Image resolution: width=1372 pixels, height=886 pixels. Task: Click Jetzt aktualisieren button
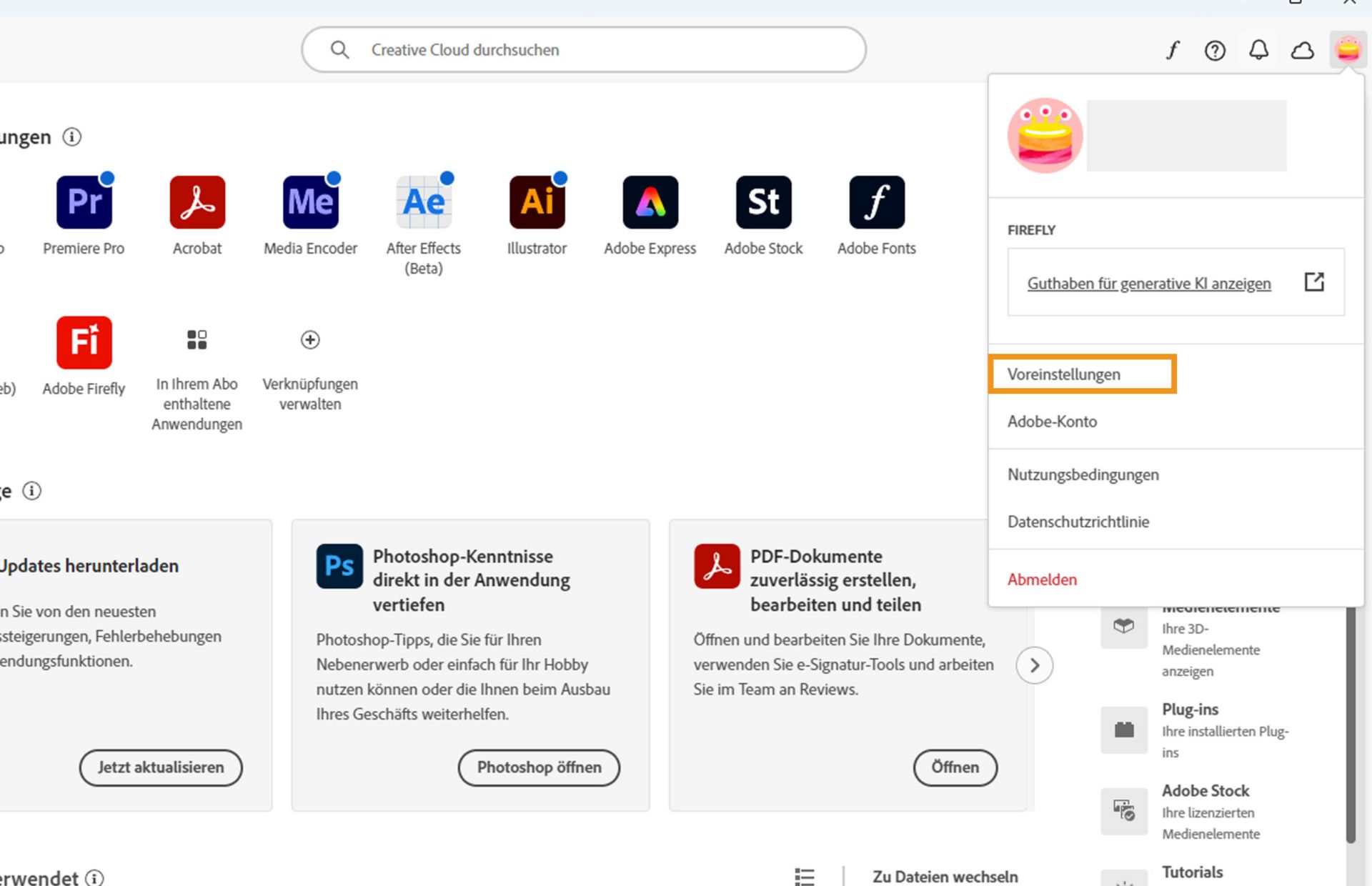pyautogui.click(x=161, y=767)
